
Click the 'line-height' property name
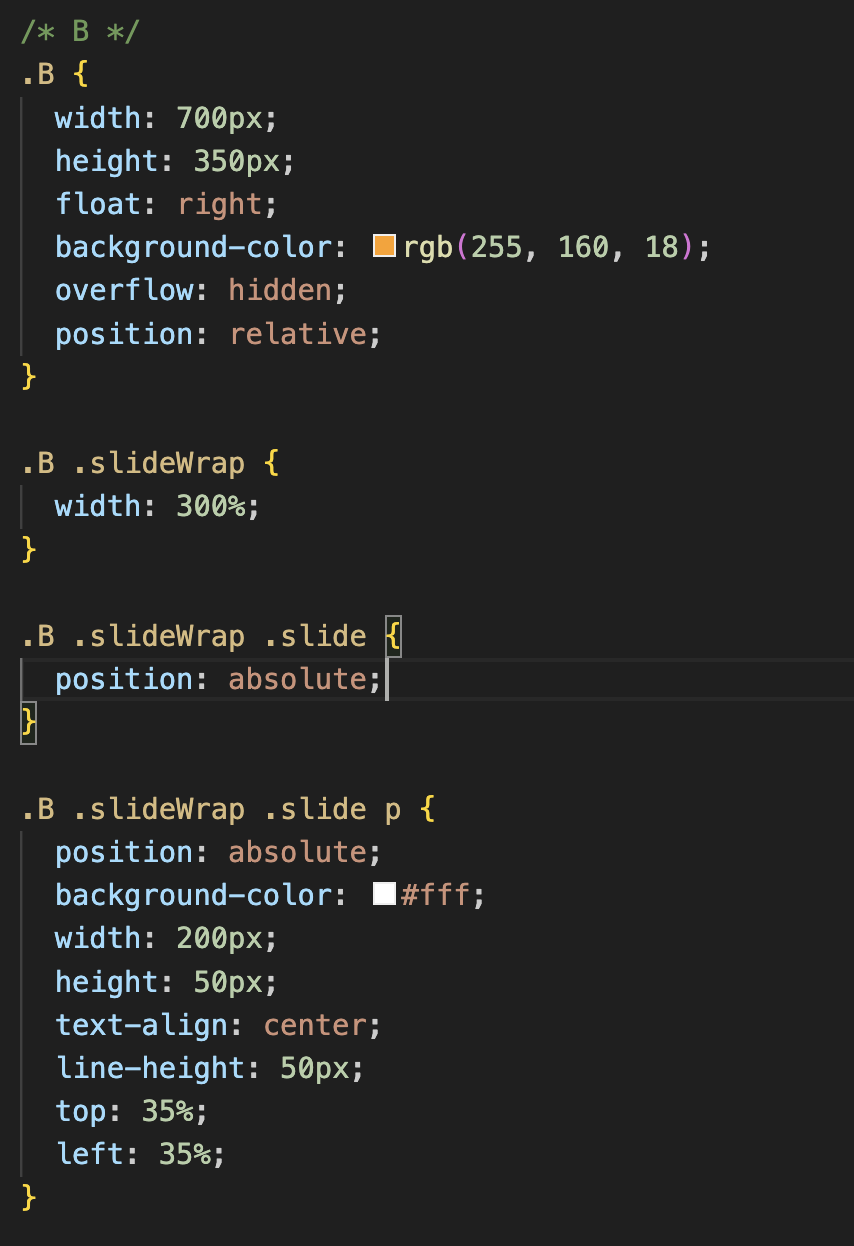pyautogui.click(x=150, y=1068)
